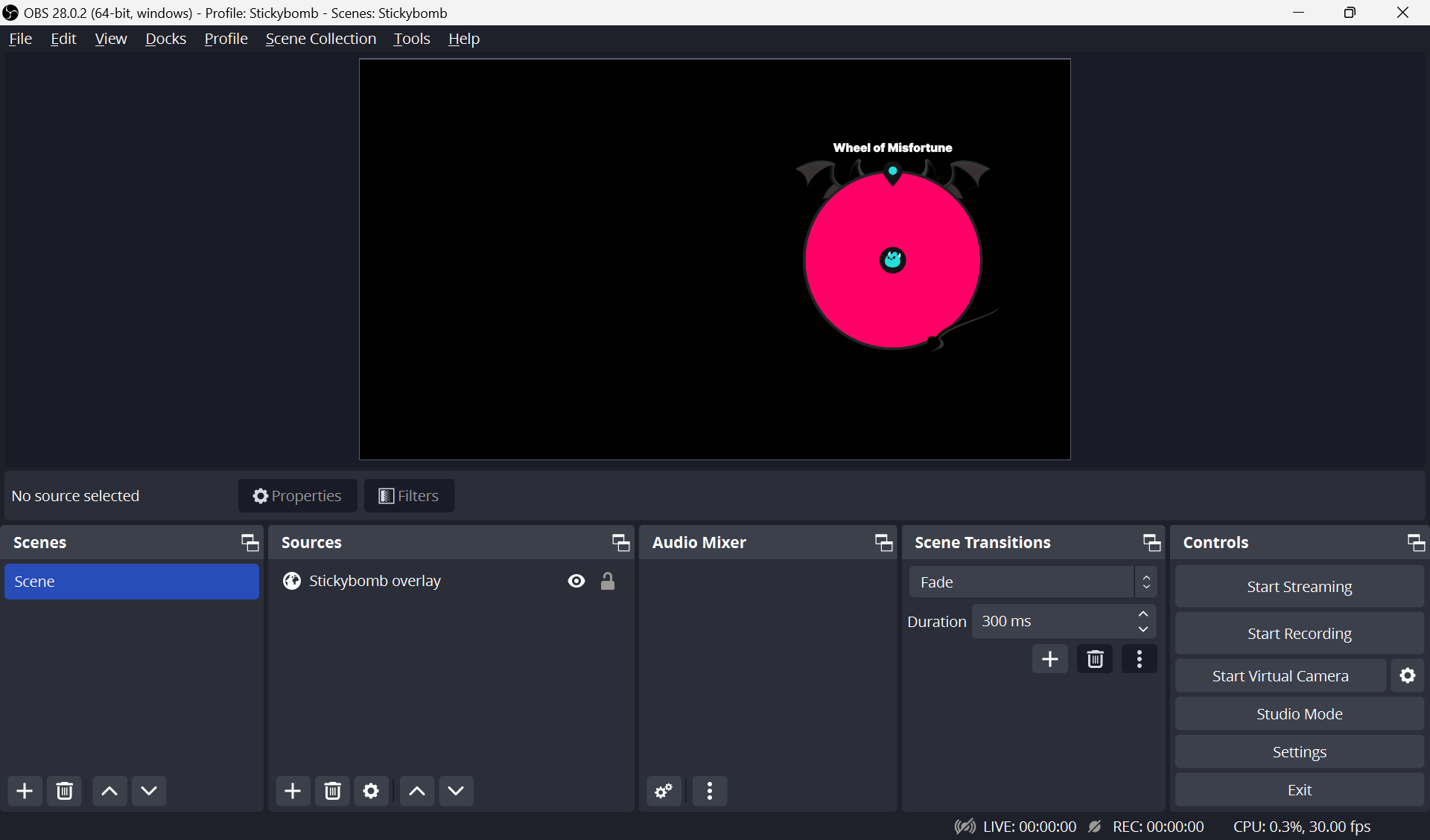Viewport: 1430px width, 840px height.
Task: Toggle lock on Stickybomb overlay source
Action: click(608, 581)
